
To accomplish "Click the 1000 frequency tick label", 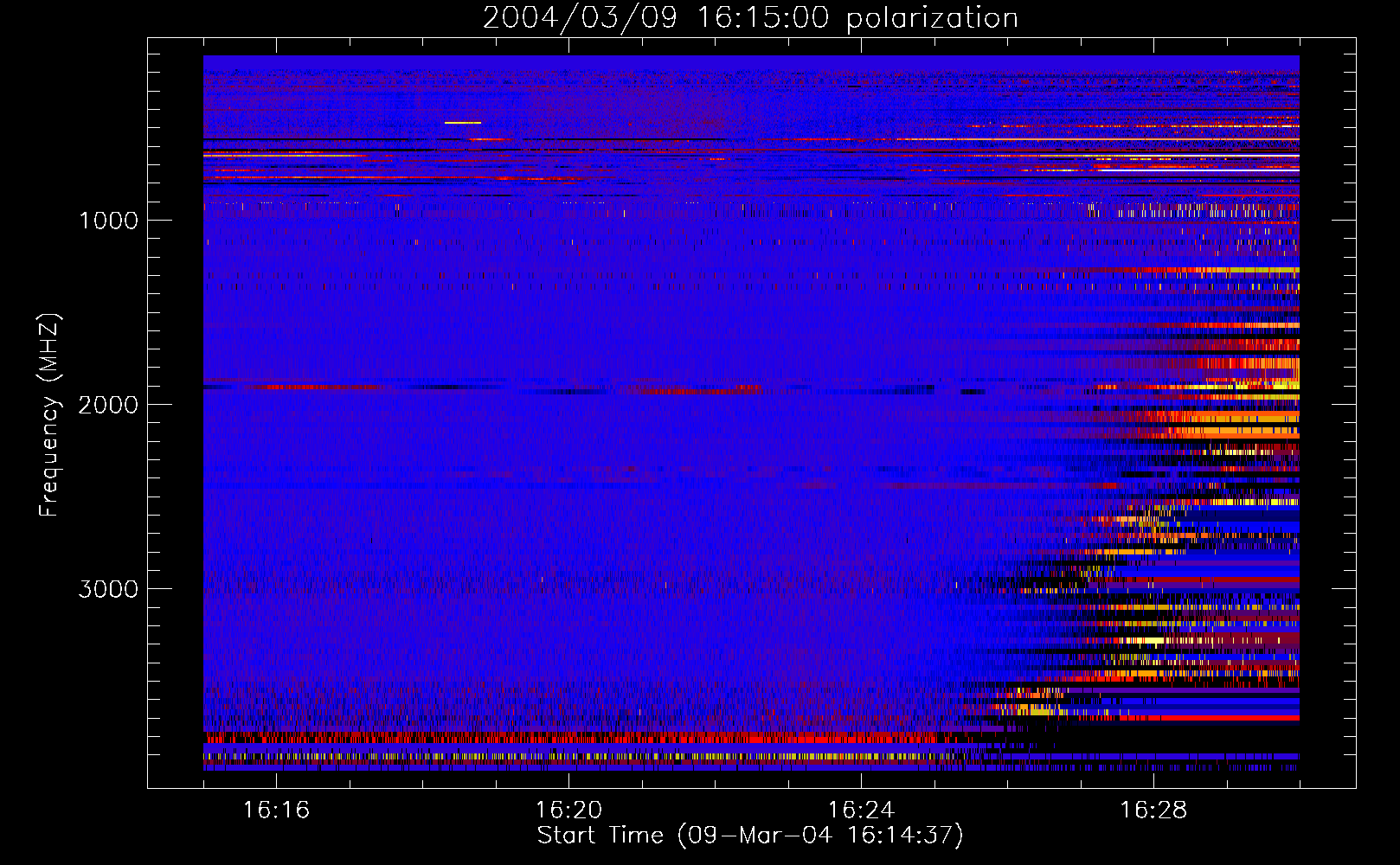I will coord(108,221).
